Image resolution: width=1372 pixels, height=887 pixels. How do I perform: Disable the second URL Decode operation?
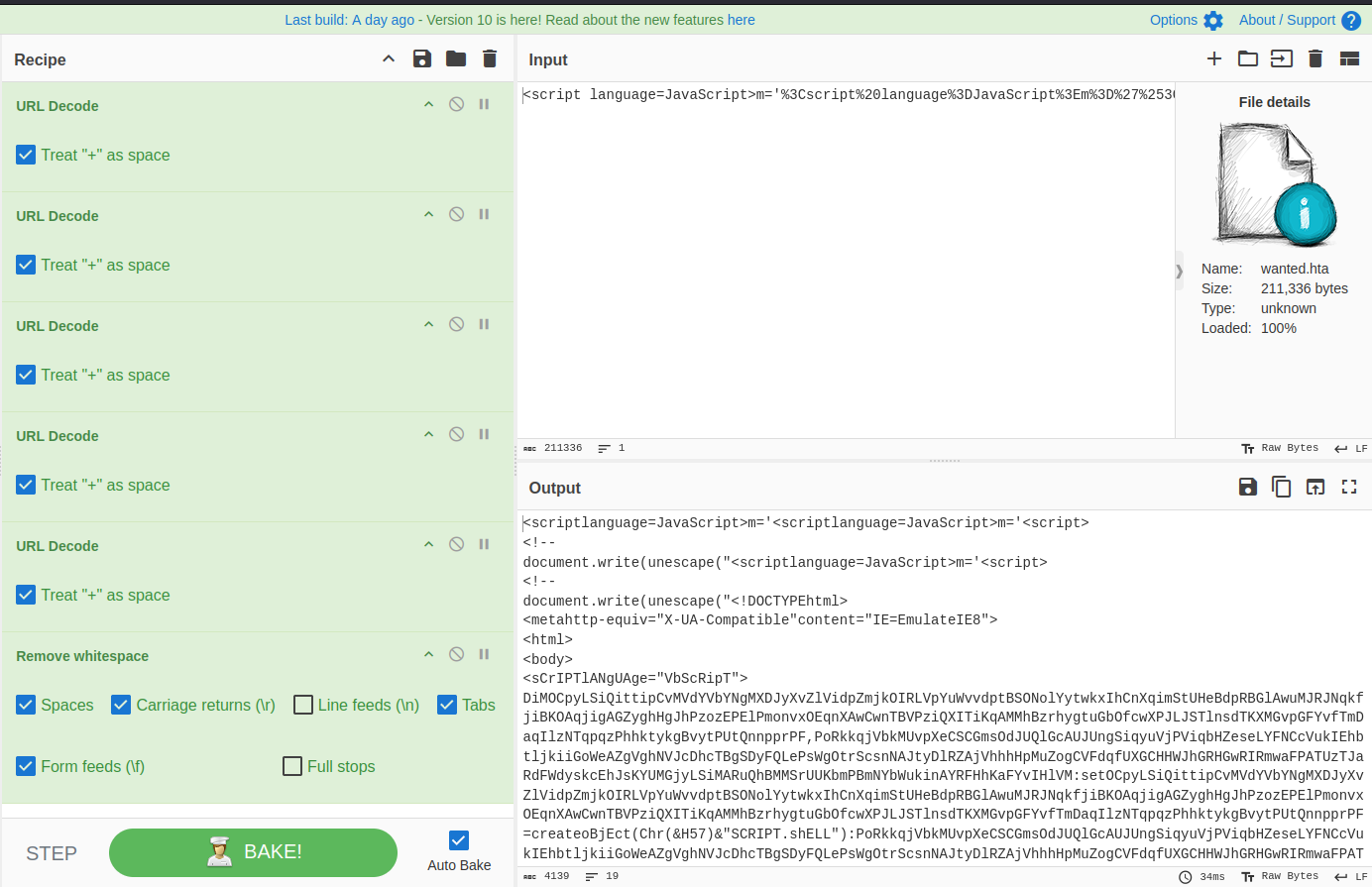pyautogui.click(x=456, y=214)
